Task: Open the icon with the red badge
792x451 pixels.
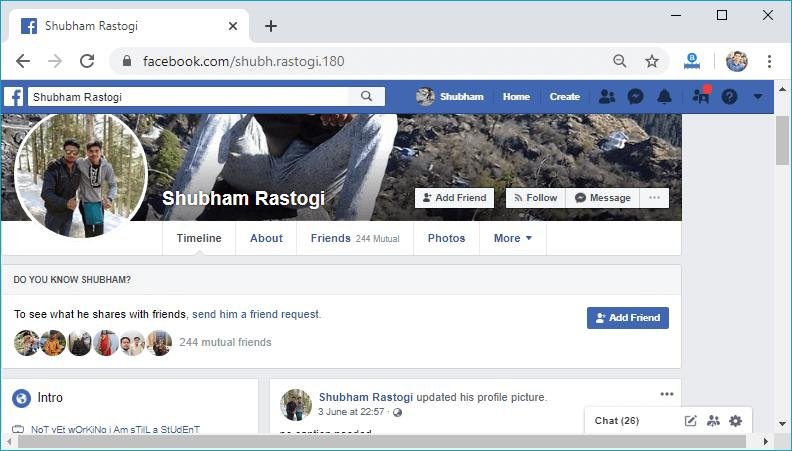Action: pyautogui.click(x=701, y=95)
